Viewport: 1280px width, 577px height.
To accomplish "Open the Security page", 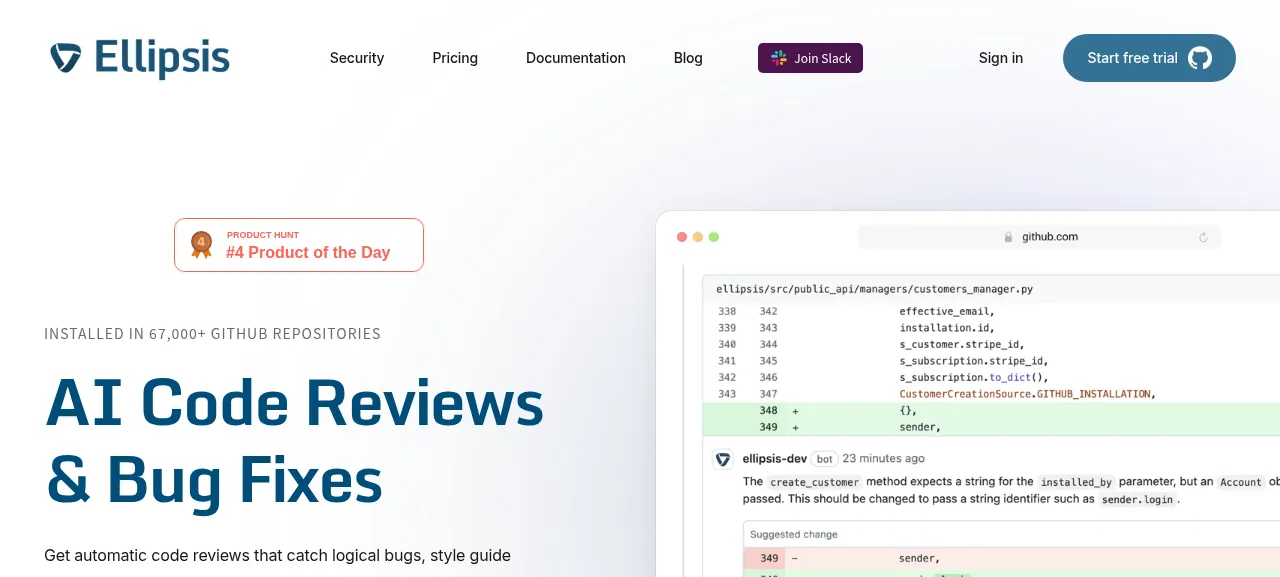I will [x=357, y=58].
